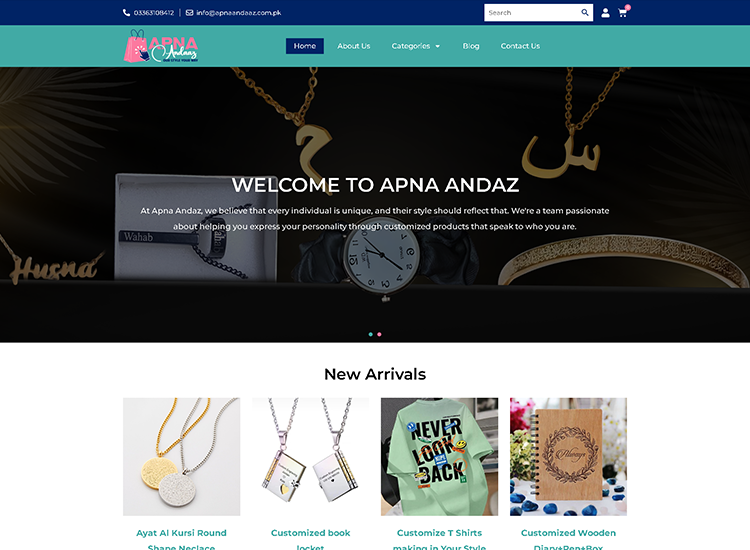Click the search magnifier icon

[x=585, y=13]
